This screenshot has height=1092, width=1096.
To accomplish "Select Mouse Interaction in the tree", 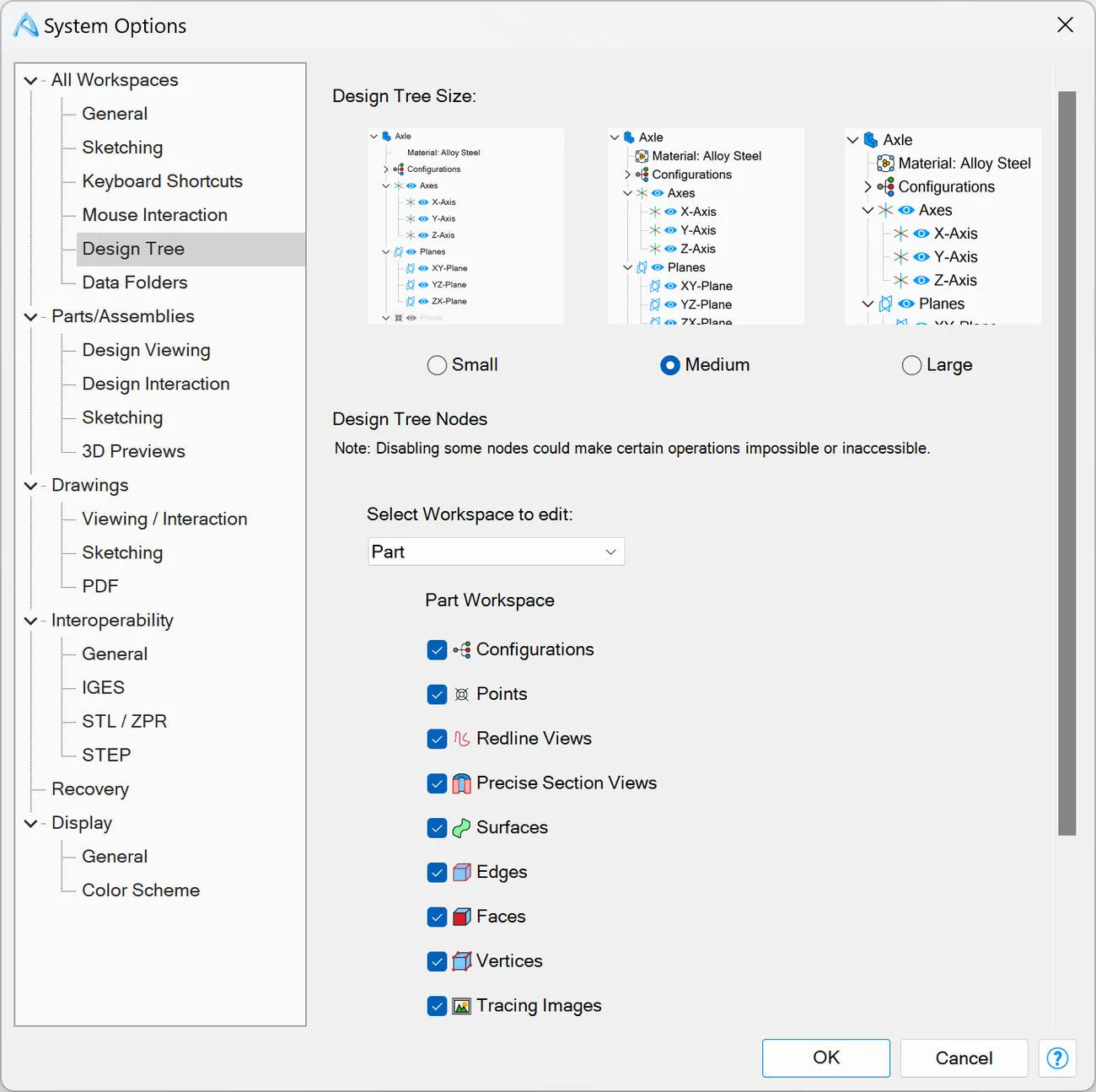I will point(154,215).
